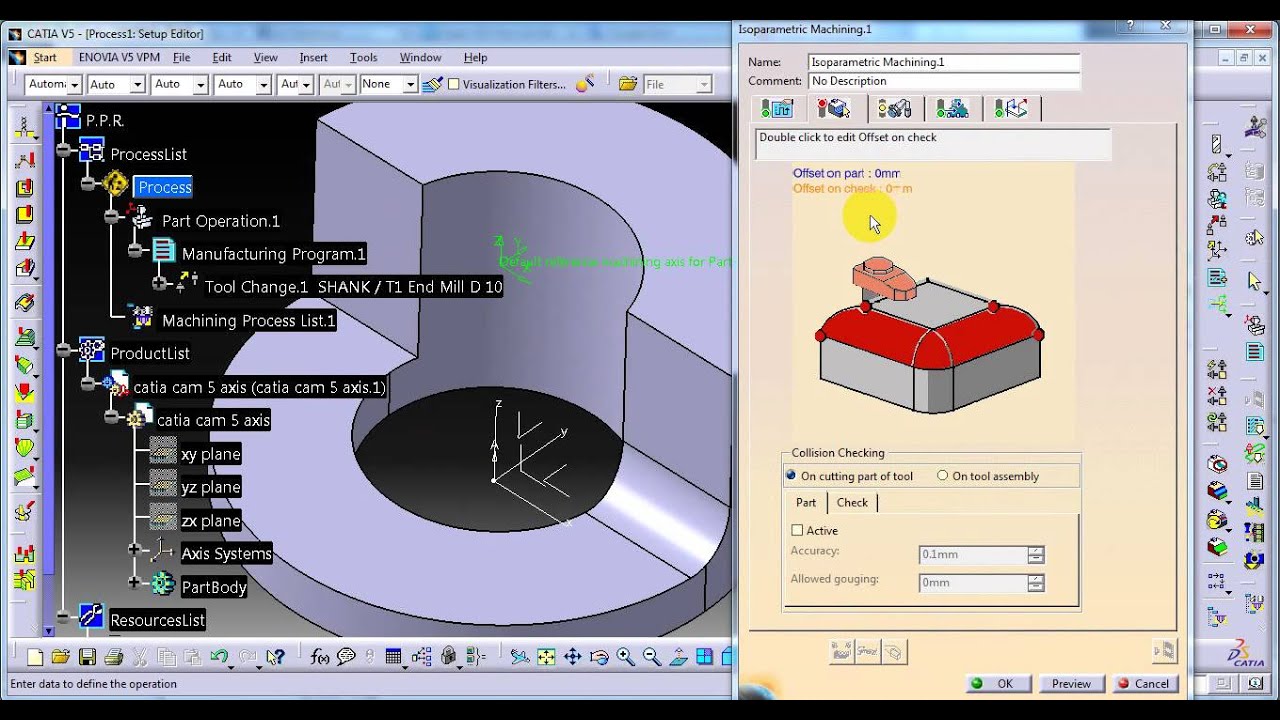
Task: Click the tree structure icon in bottom toolbar
Action: pyautogui.click(x=422, y=657)
